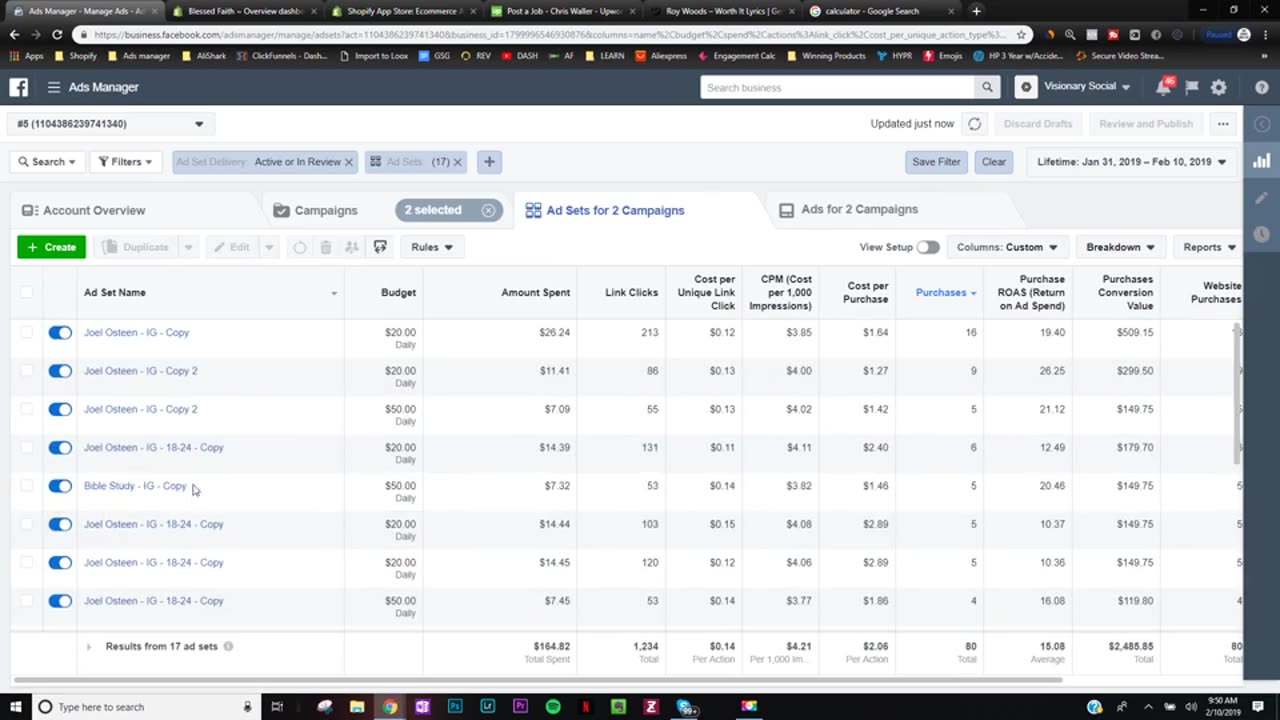
Task: Open the Ads Manager hamburger menu
Action: pos(54,87)
